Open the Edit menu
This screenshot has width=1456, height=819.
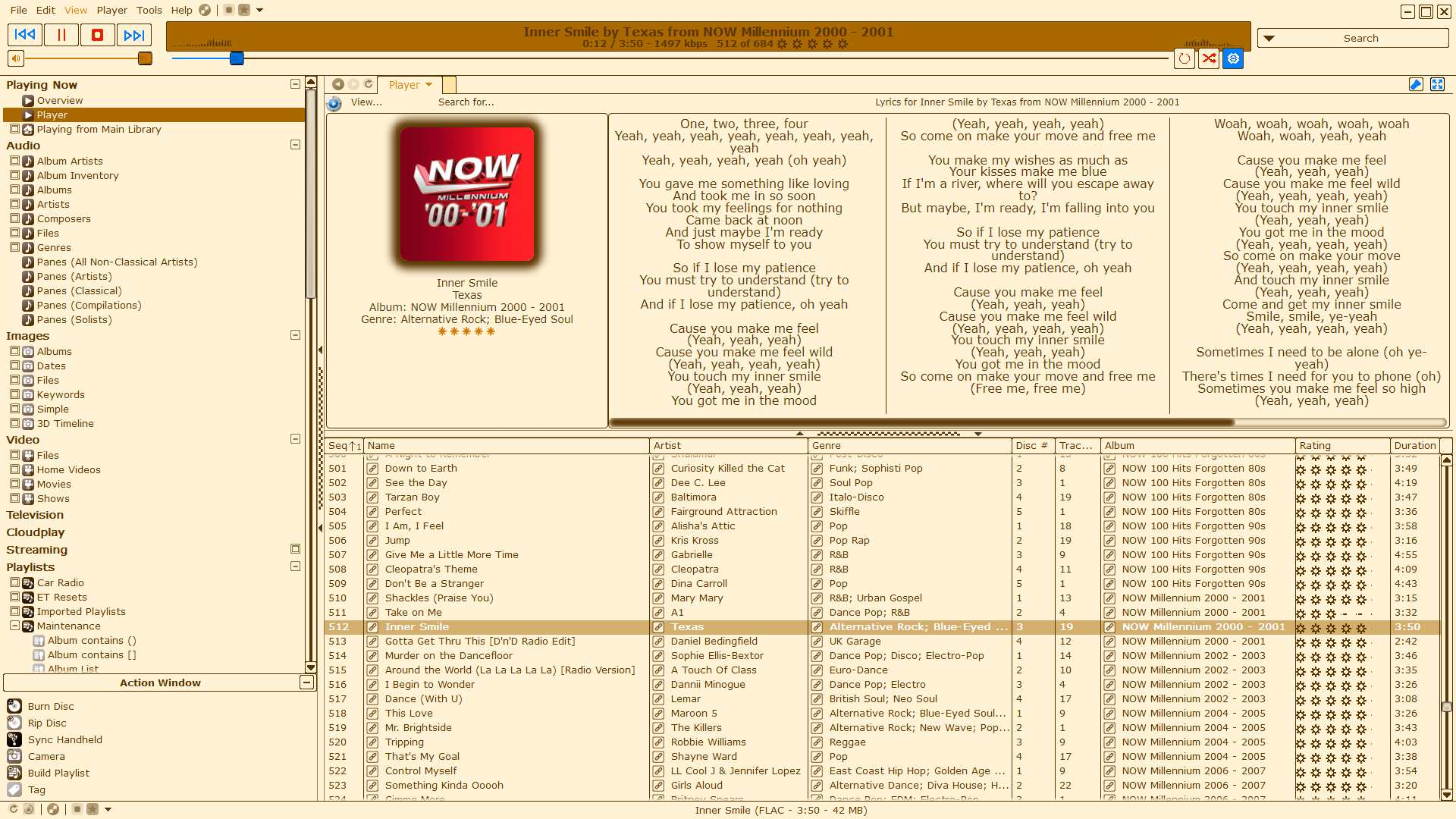pyautogui.click(x=45, y=10)
